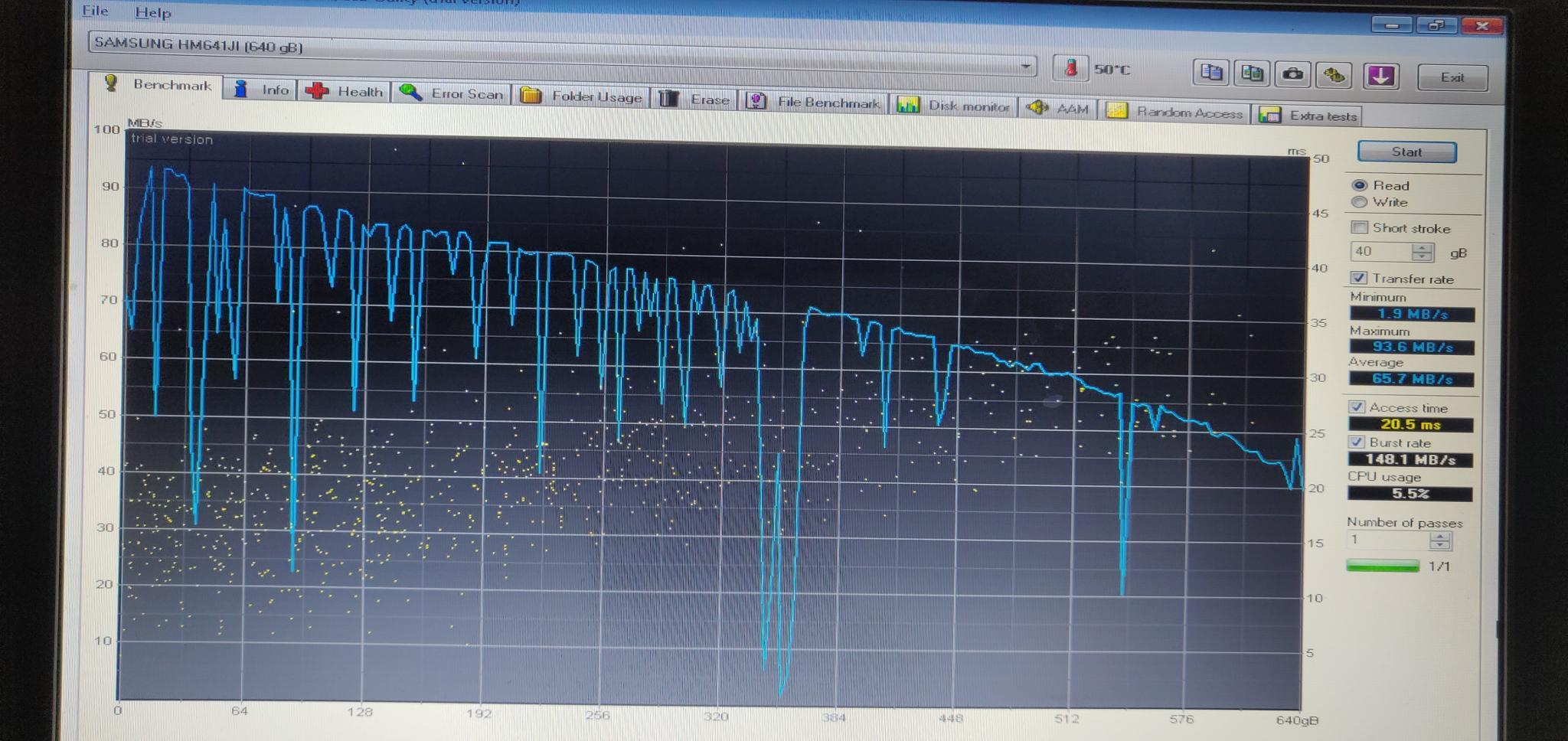Select the Read radio button
Viewport: 1568px width, 741px height.
[1360, 185]
